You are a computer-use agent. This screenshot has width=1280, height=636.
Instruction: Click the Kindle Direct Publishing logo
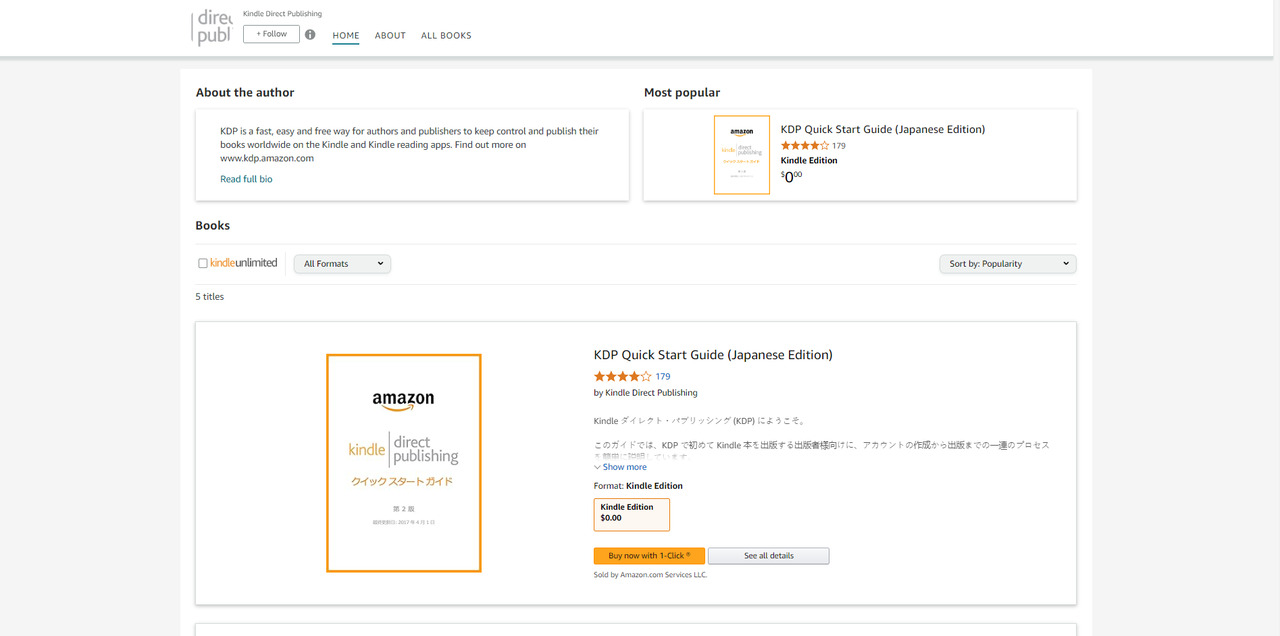point(212,28)
